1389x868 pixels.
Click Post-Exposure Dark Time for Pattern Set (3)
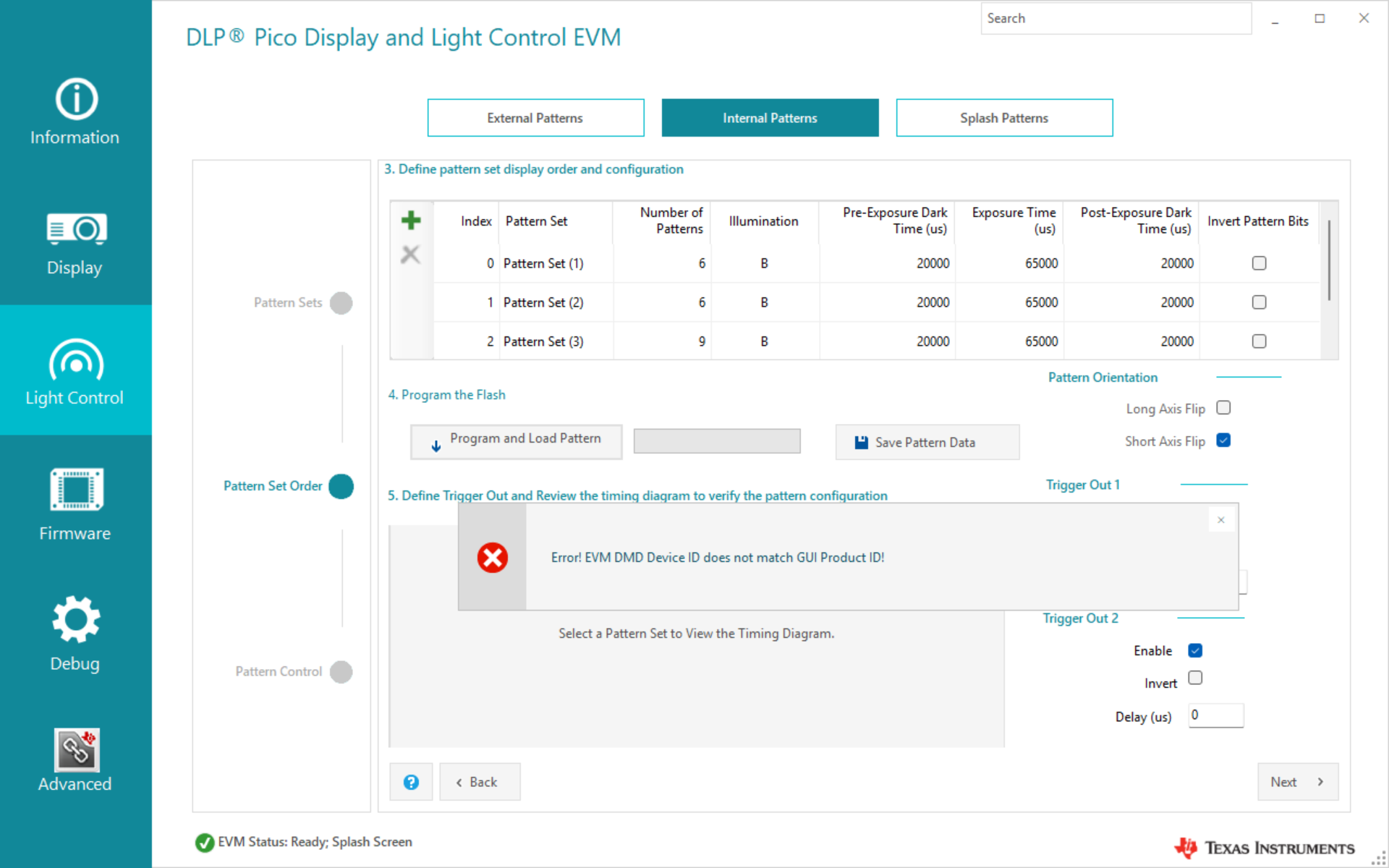coord(1177,341)
